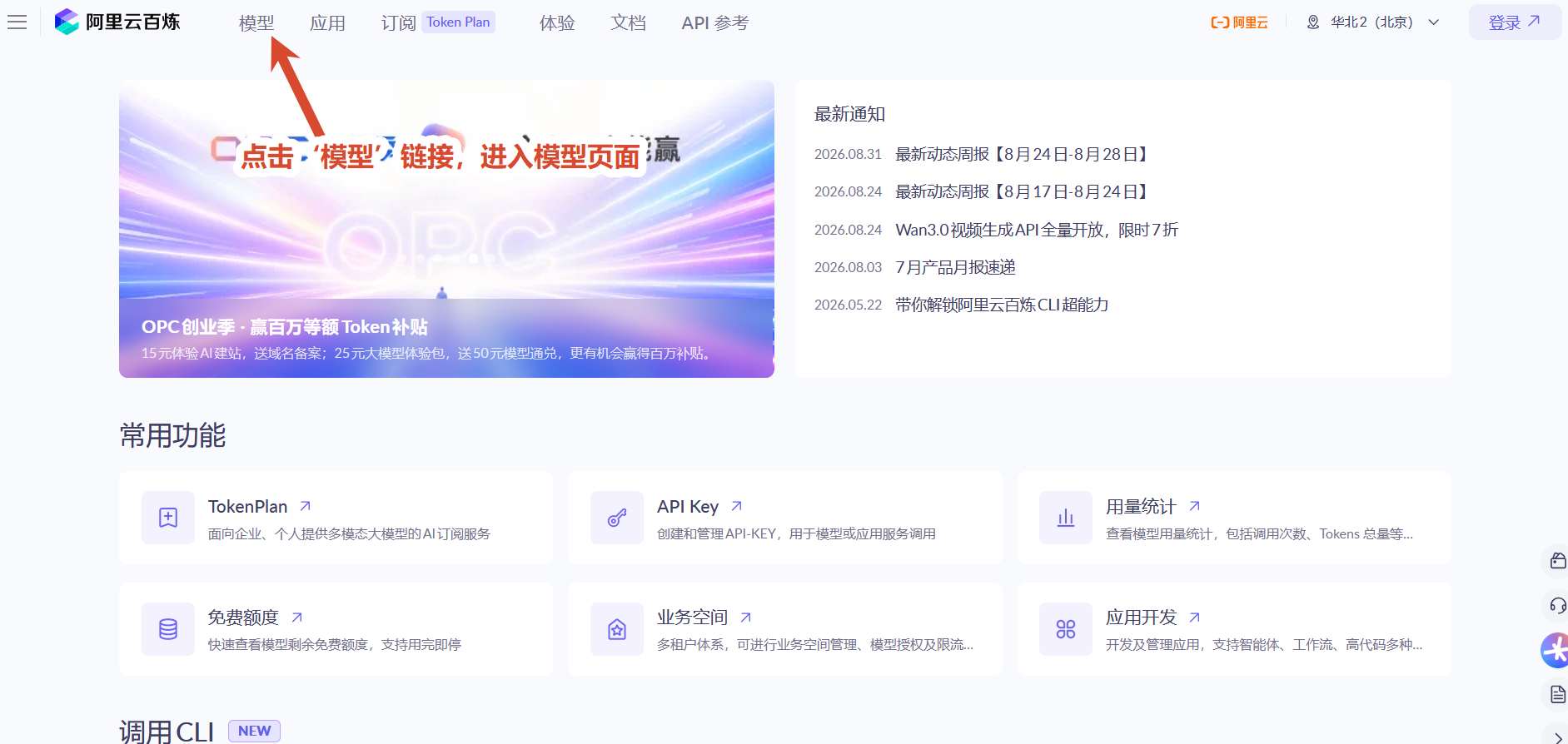
Task: Click the 用量统计 description about Tokens 总量
Action: pos(1259,534)
